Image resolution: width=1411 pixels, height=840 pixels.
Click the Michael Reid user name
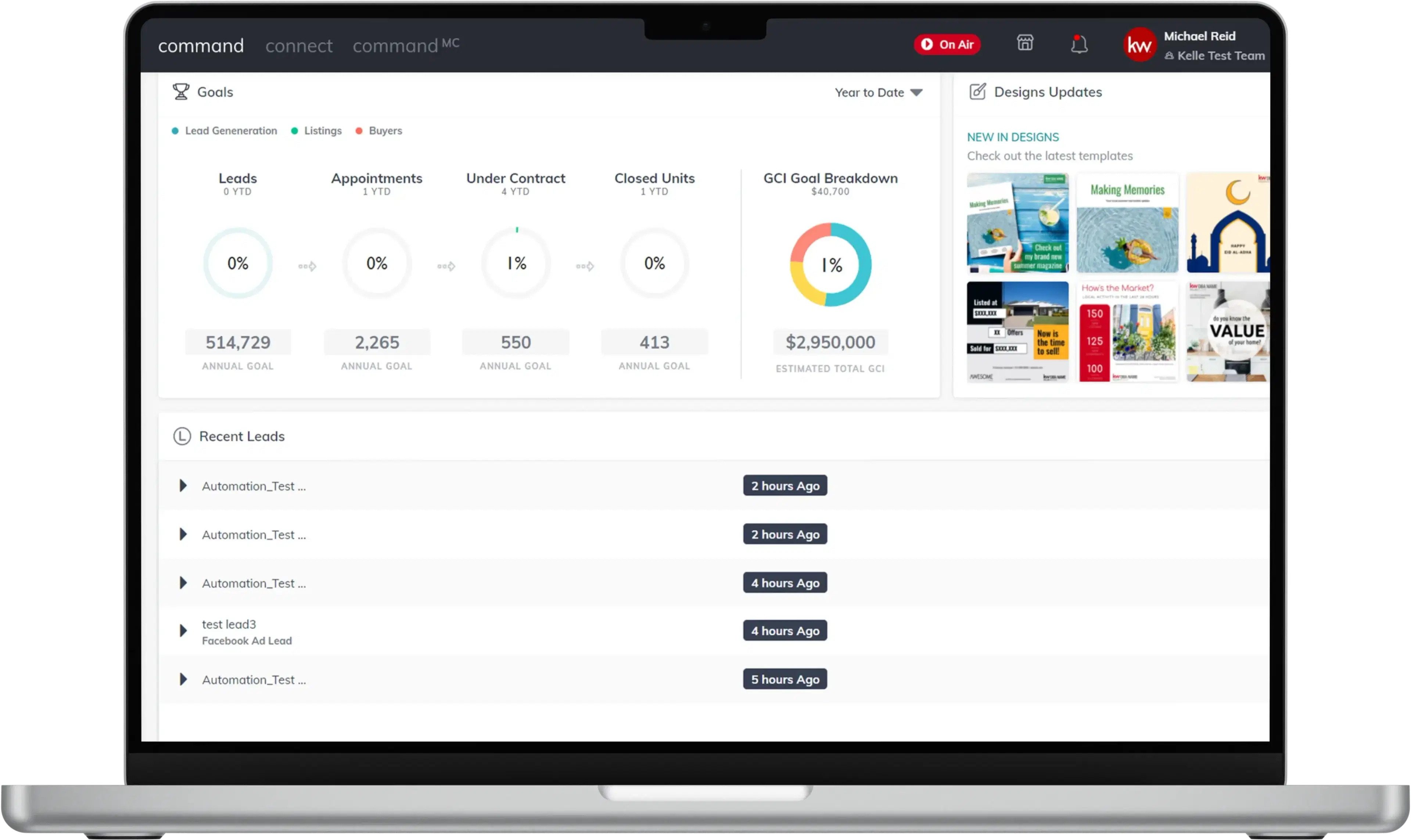[1199, 36]
